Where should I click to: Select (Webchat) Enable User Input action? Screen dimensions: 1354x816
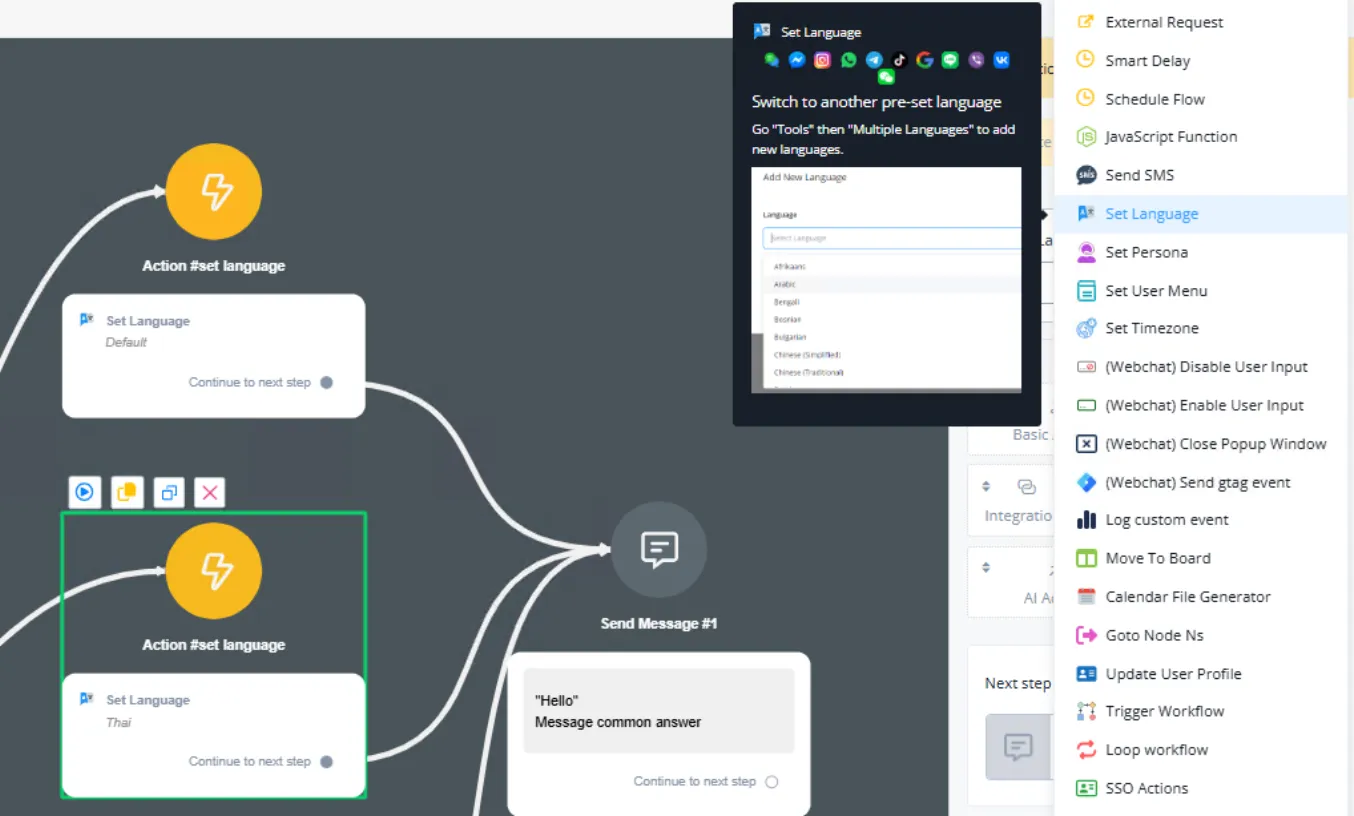coord(1201,405)
